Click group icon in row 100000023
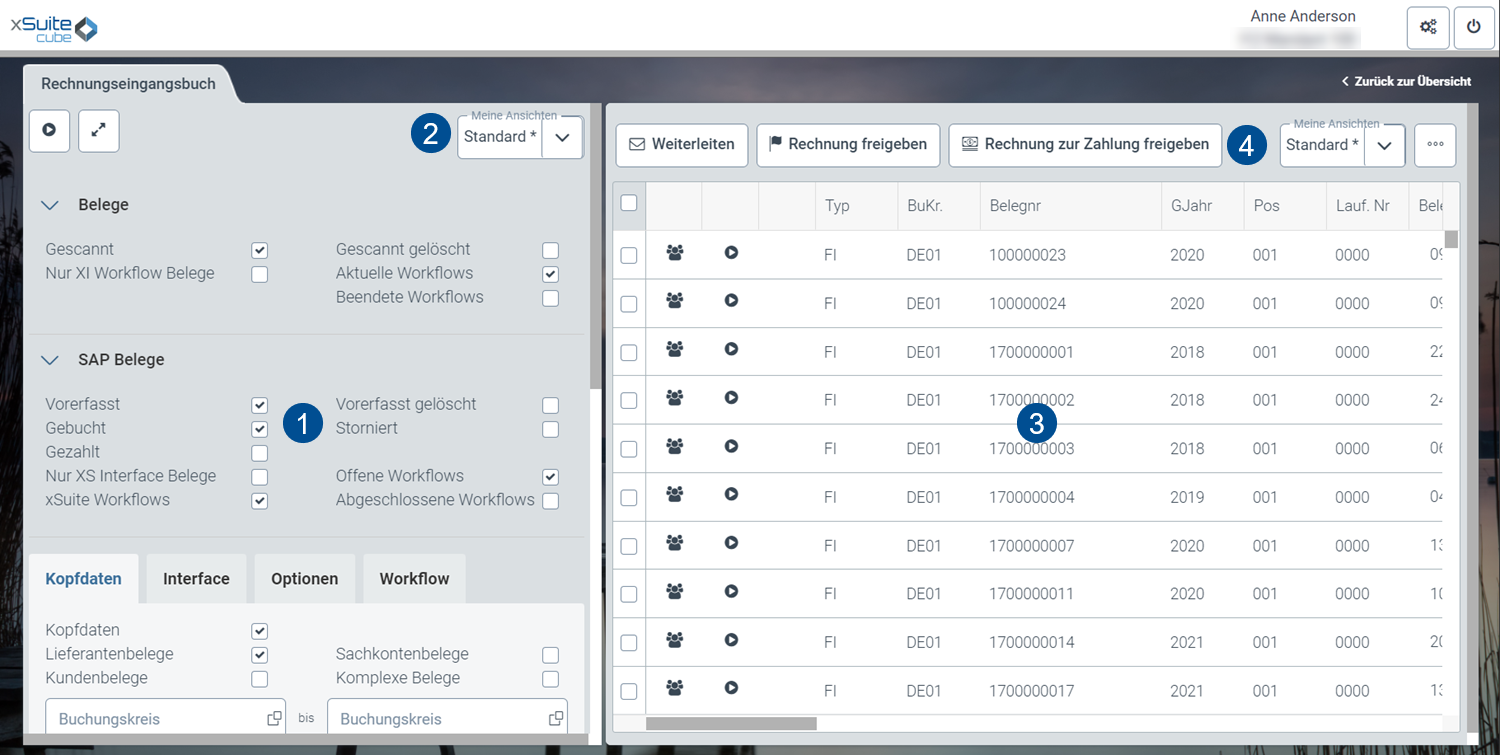The image size is (1500, 755). pos(675,254)
